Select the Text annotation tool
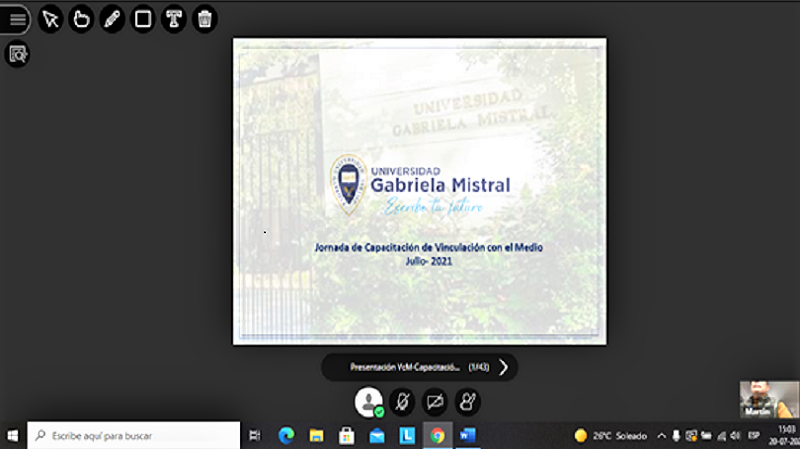This screenshot has height=449, width=800. click(174, 19)
